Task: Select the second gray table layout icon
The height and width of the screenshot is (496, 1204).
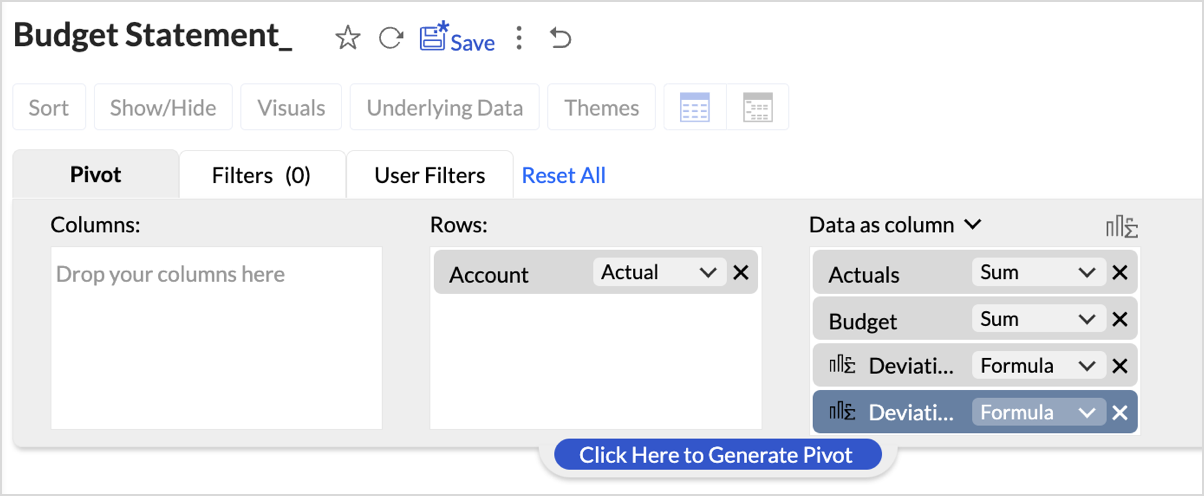Action: [757, 108]
